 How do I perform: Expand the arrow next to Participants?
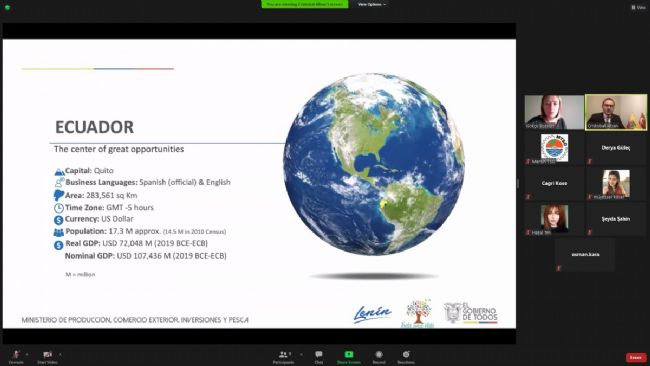pyautogui.click(x=301, y=354)
